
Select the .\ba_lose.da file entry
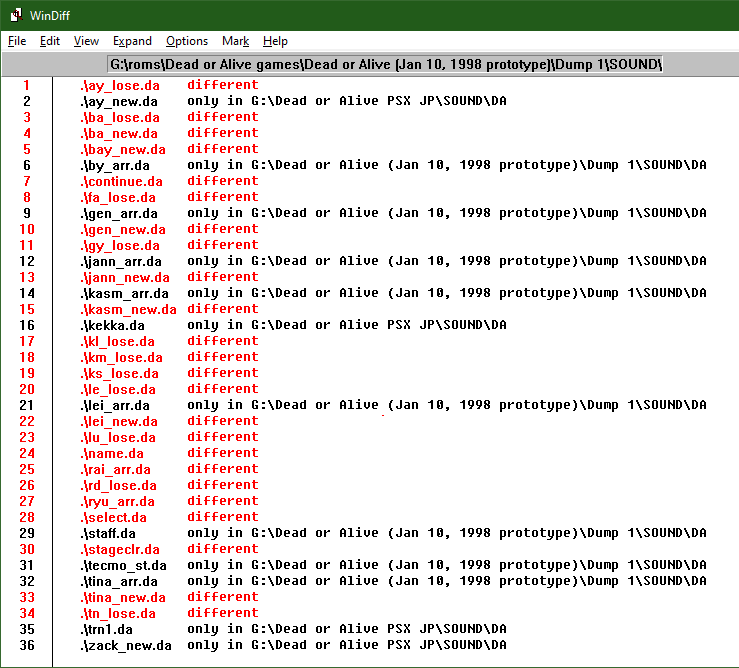coord(120,117)
